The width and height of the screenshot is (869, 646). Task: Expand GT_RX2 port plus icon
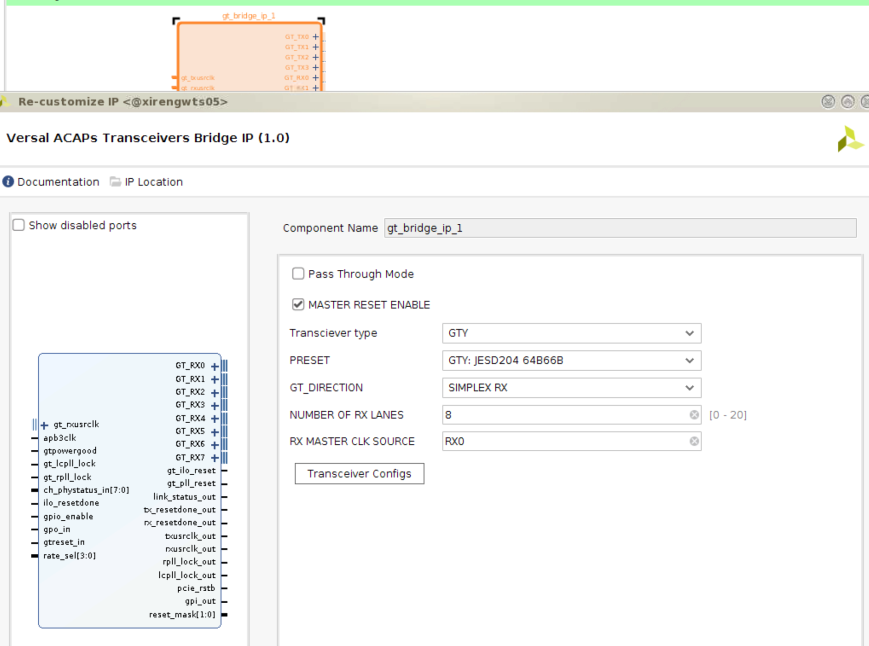click(214, 392)
